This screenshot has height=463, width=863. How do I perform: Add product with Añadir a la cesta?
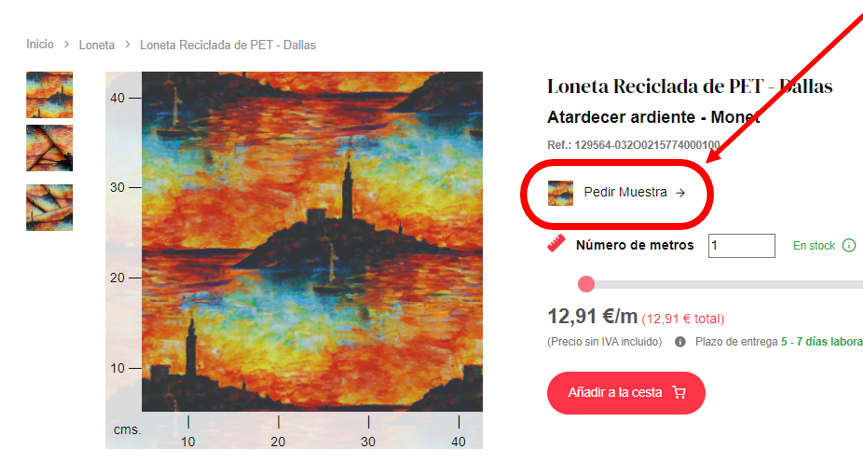coord(626,393)
